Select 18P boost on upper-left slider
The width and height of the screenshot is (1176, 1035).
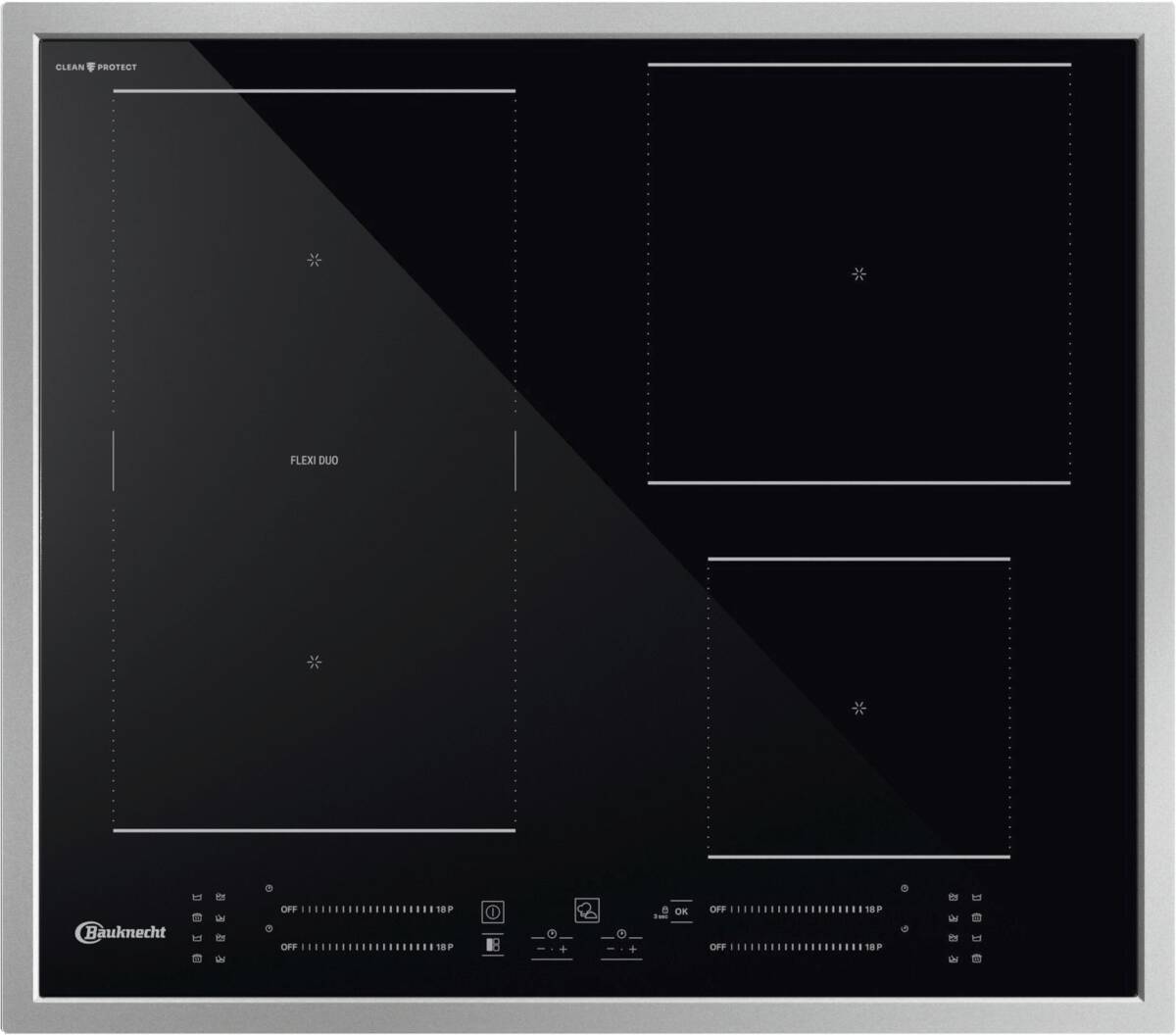444,910
